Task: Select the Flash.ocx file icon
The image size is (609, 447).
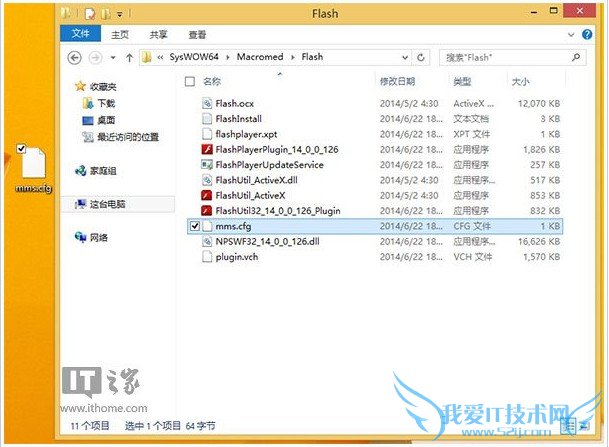Action: (x=207, y=103)
